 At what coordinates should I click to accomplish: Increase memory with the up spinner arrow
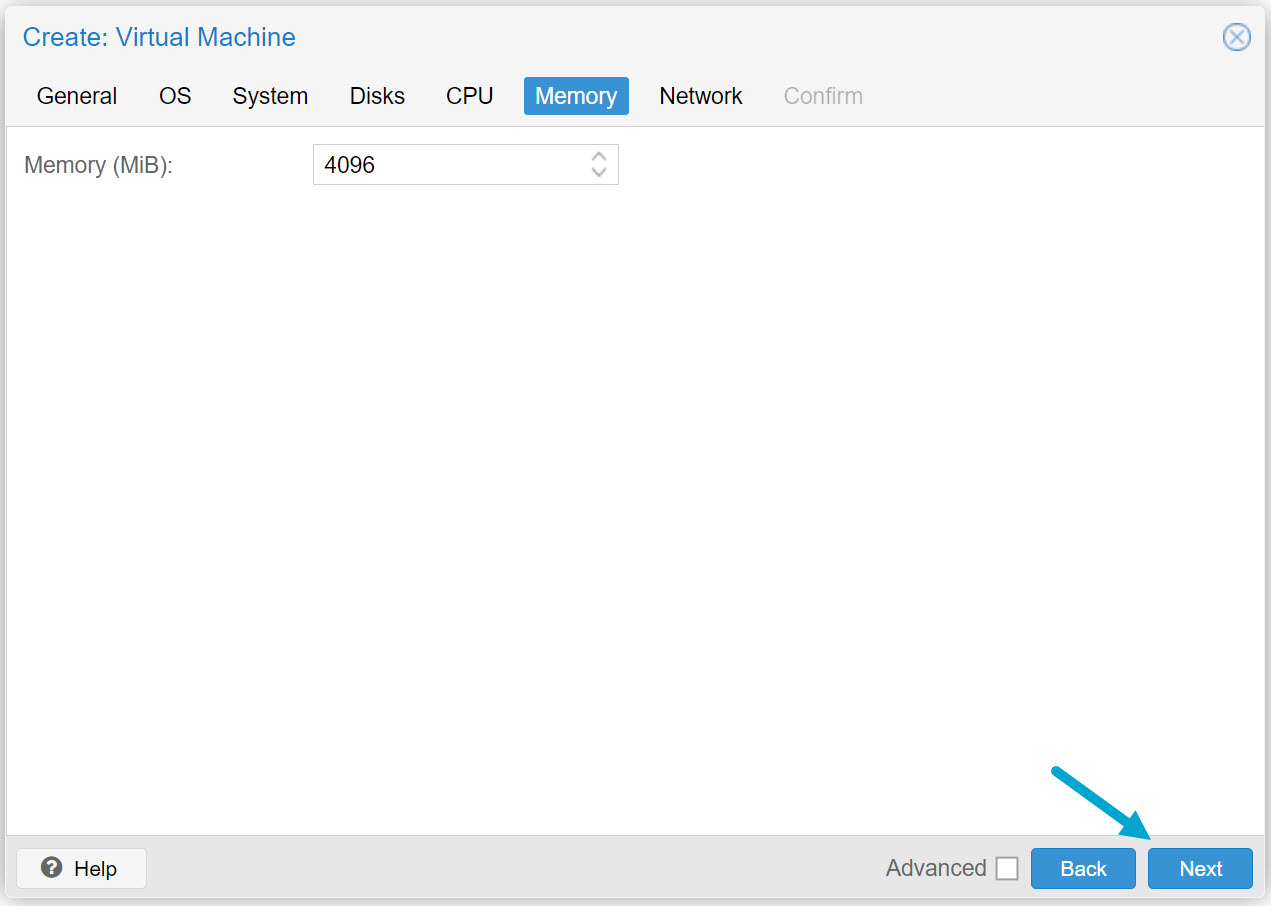(598, 157)
